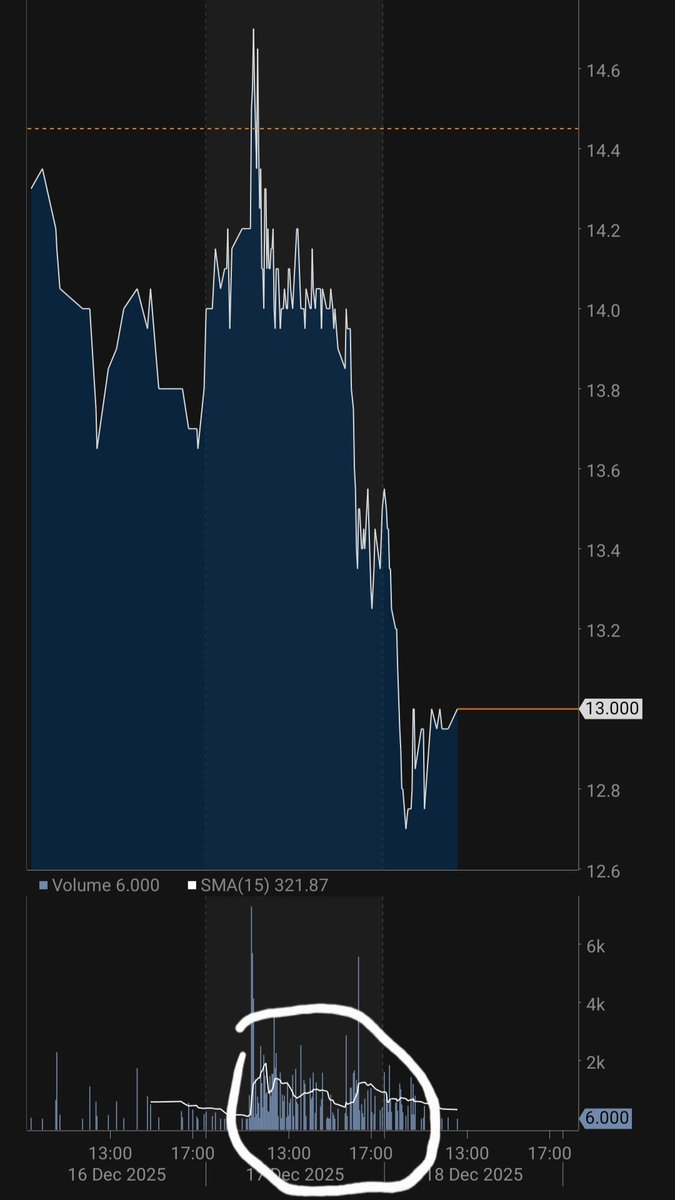This screenshot has height=1200, width=675.
Task: Click the 13.000 current price tag
Action: (612, 709)
